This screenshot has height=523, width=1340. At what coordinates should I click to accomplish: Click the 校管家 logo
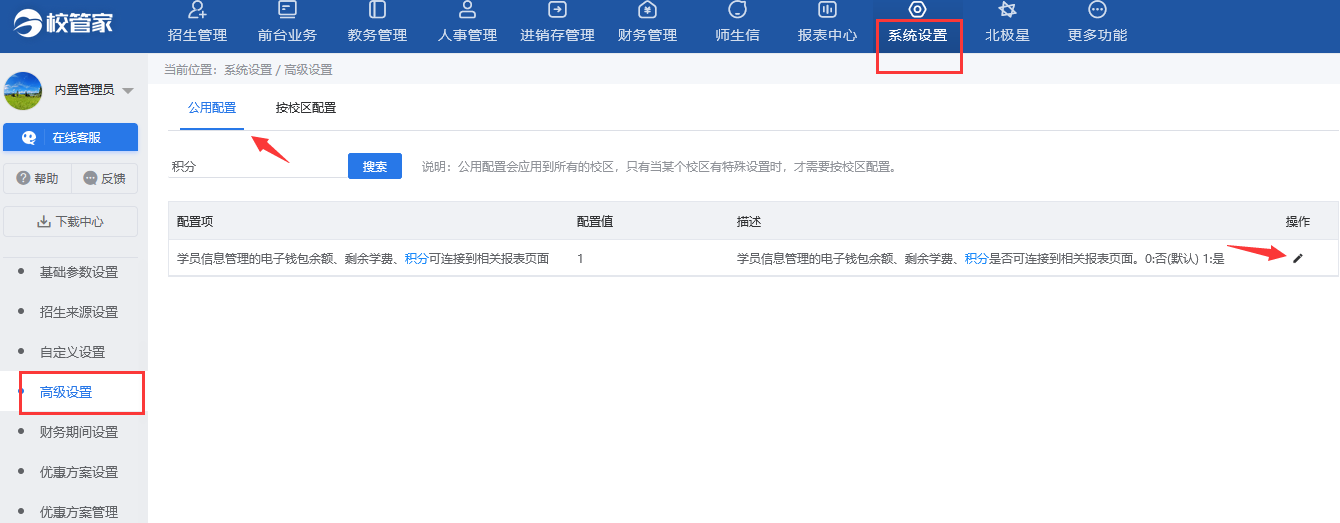point(64,21)
